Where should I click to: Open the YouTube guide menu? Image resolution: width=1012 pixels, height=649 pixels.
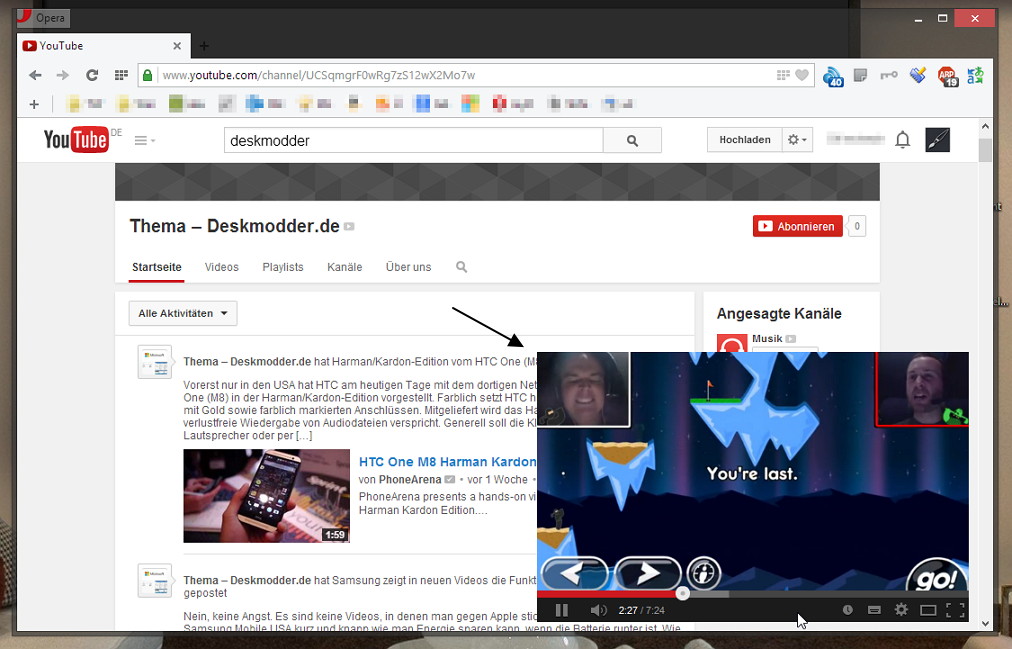(144, 140)
